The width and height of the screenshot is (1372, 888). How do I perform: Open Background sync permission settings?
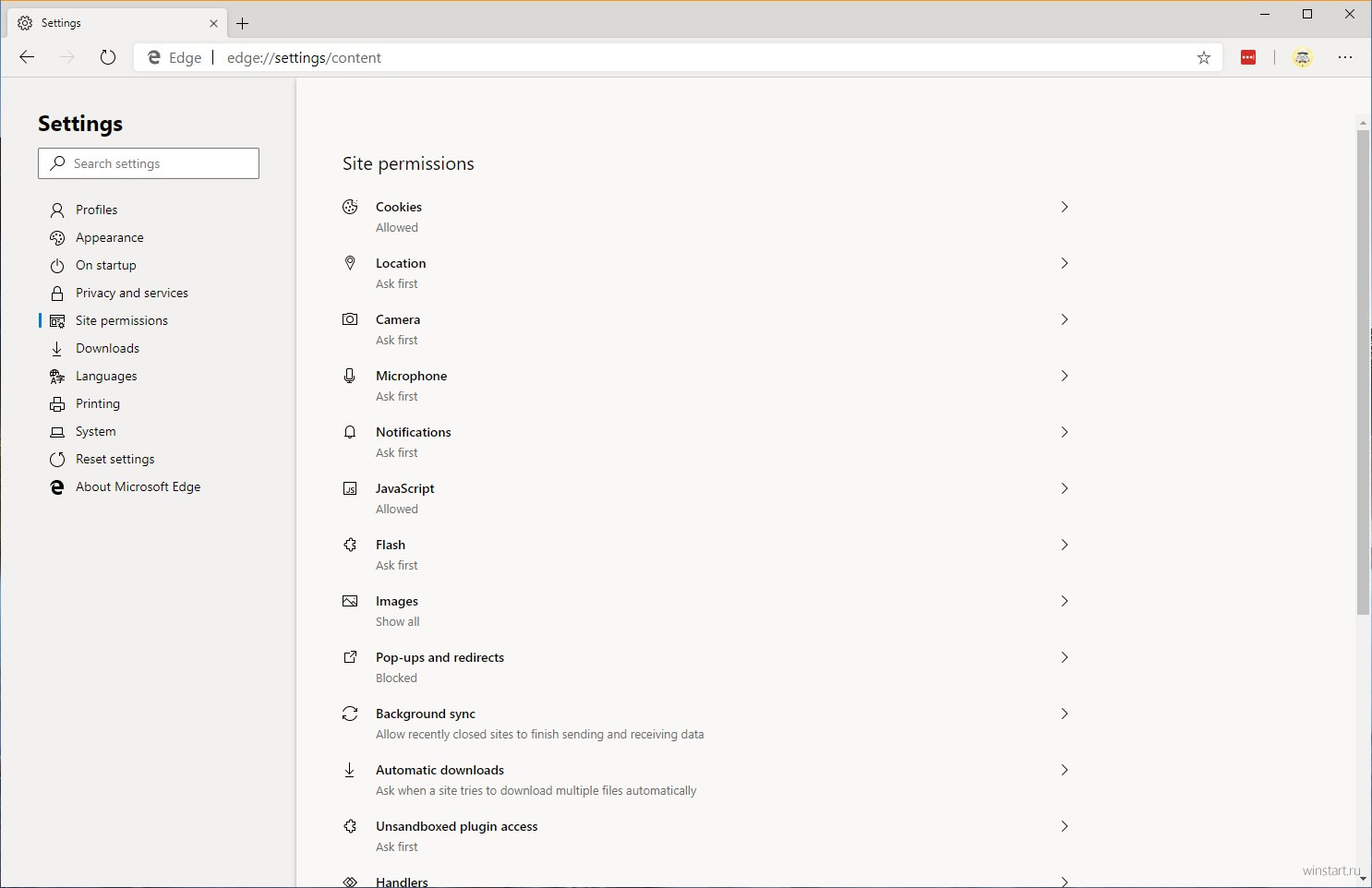click(x=426, y=714)
